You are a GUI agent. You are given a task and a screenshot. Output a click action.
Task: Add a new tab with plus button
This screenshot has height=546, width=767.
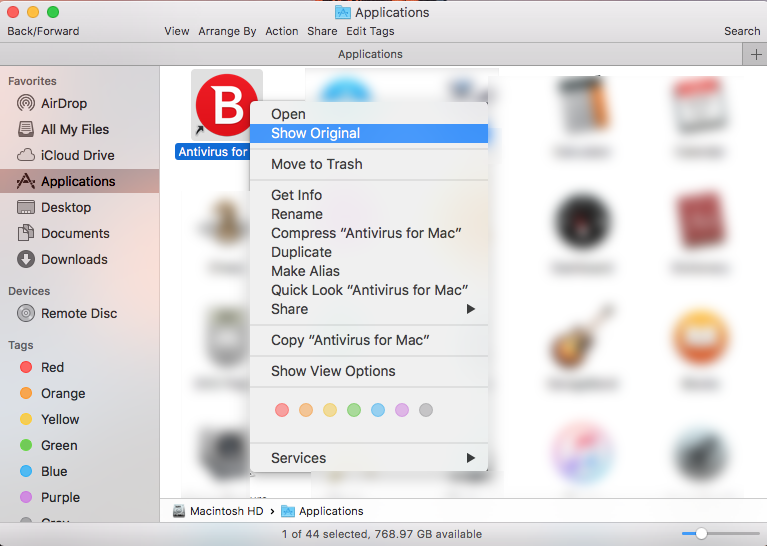[x=755, y=54]
